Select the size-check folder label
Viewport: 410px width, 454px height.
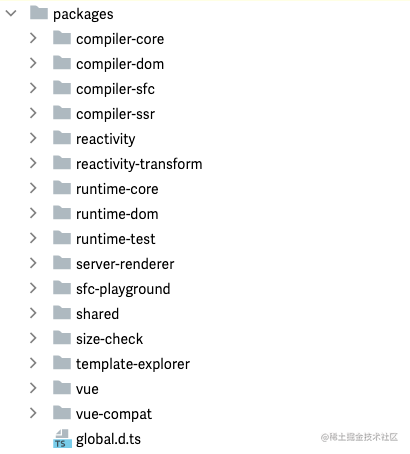coord(109,339)
